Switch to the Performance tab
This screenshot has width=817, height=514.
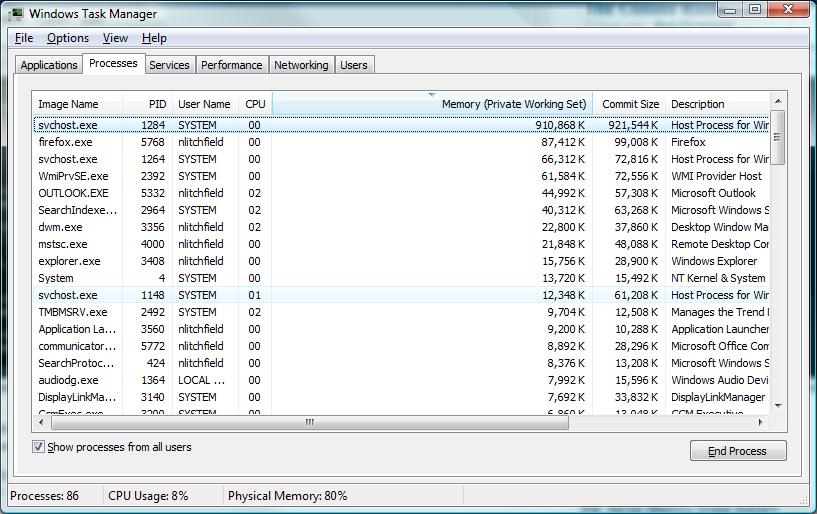point(231,65)
